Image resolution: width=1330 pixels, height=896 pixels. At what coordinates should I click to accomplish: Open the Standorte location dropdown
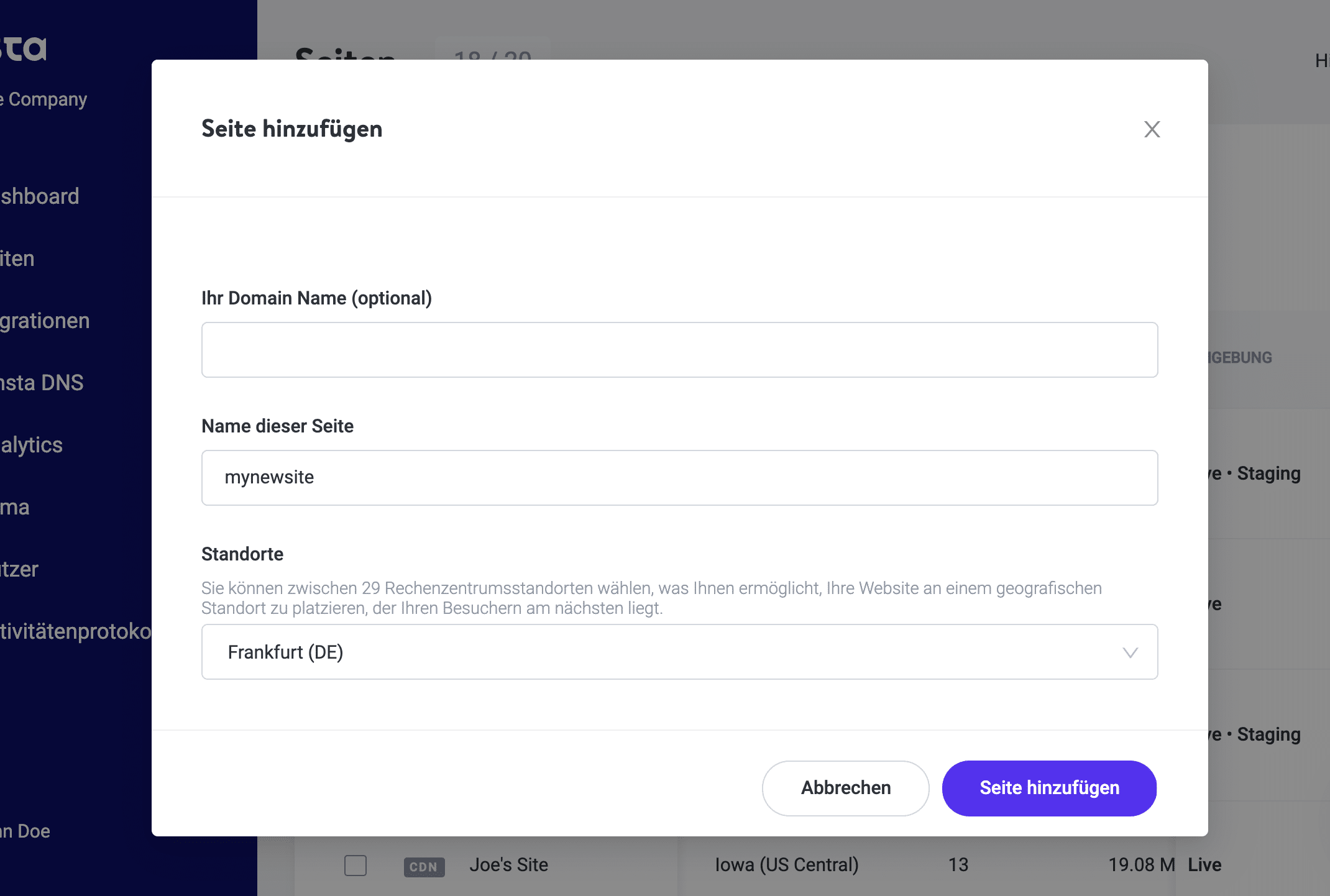(679, 652)
